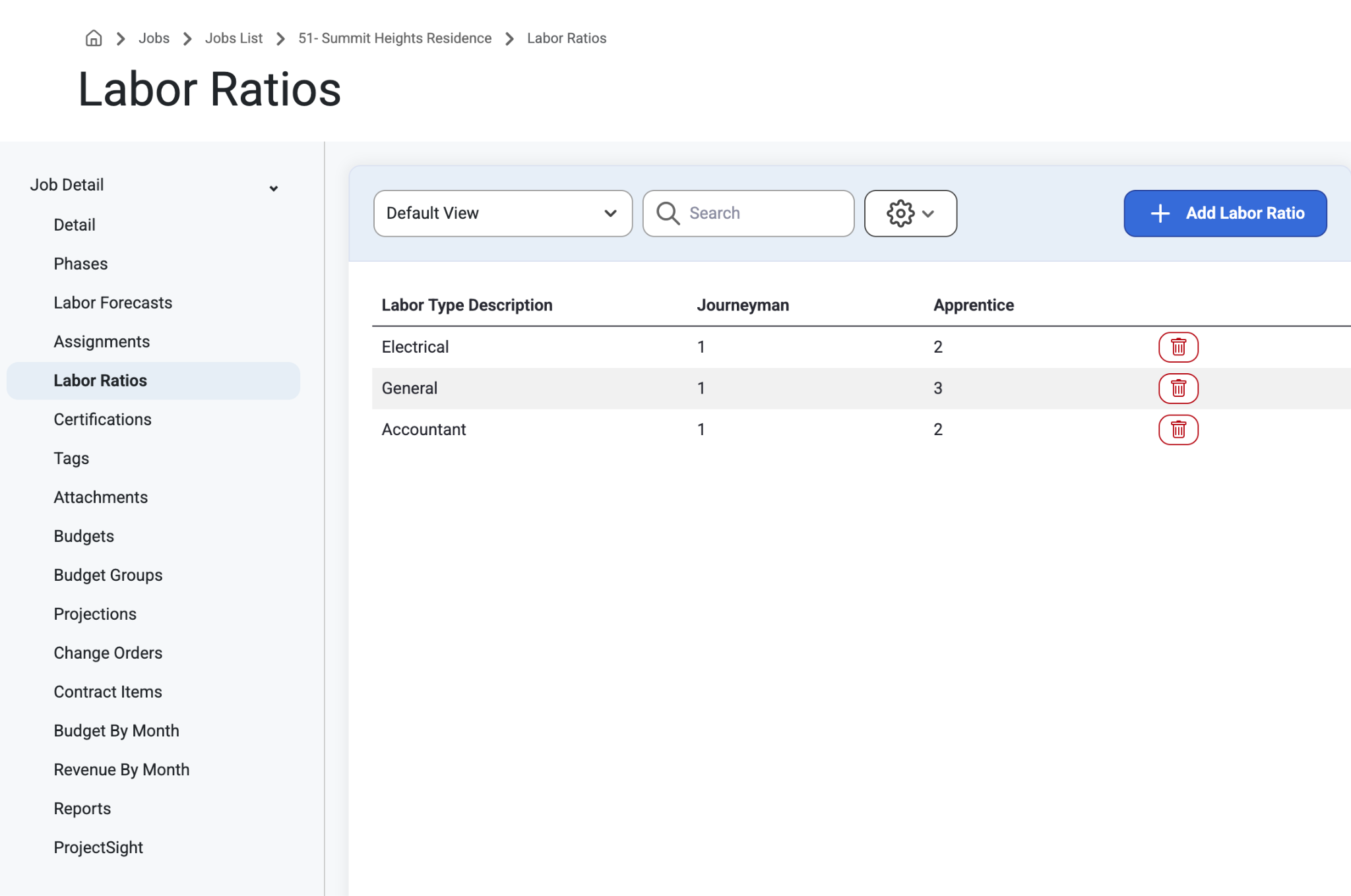Open 51- Summit Heights Residence breadcrumb
The image size is (1351, 896).
click(394, 38)
